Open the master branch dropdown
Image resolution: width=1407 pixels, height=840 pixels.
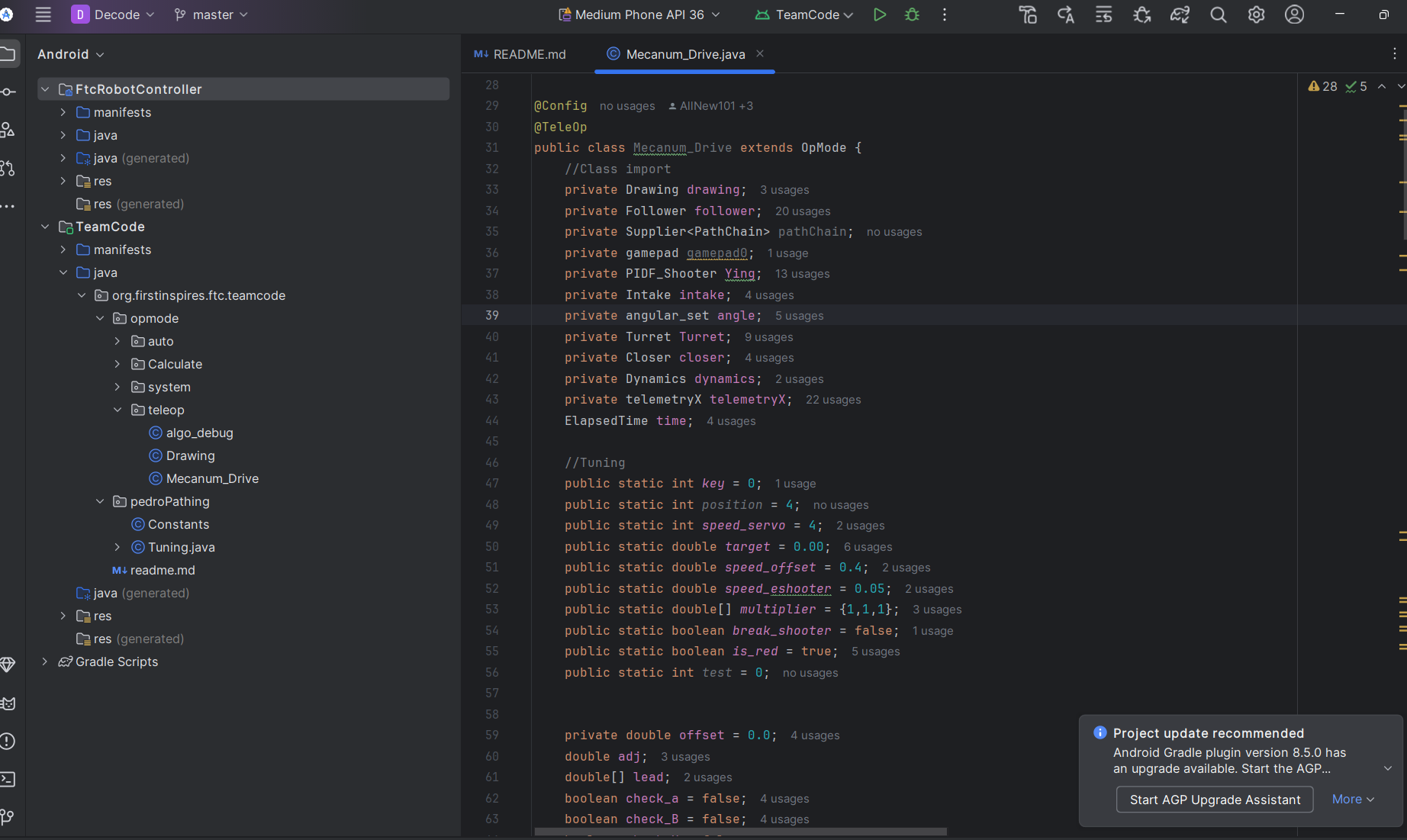(x=211, y=14)
